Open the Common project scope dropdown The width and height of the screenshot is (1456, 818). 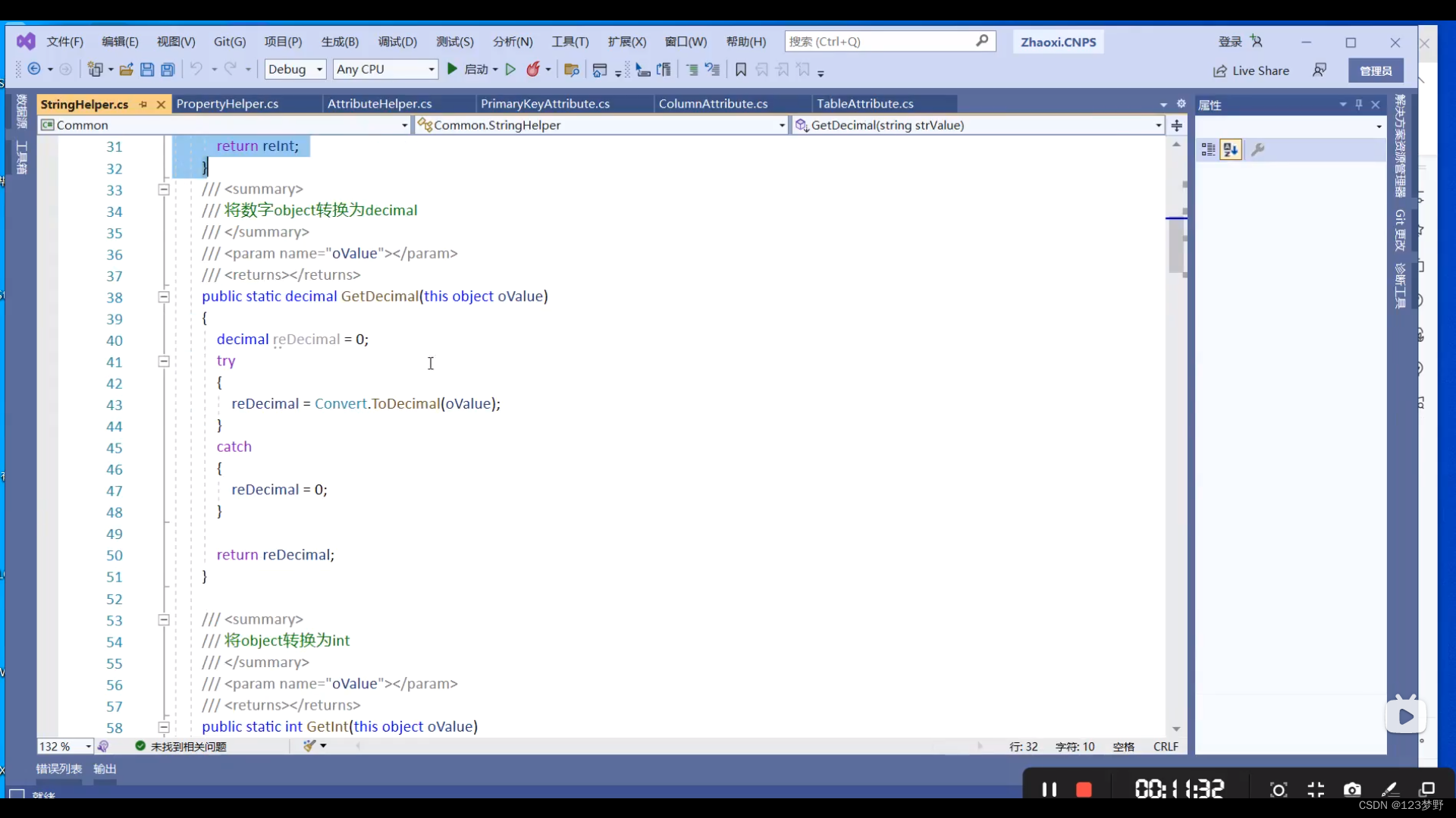224,125
